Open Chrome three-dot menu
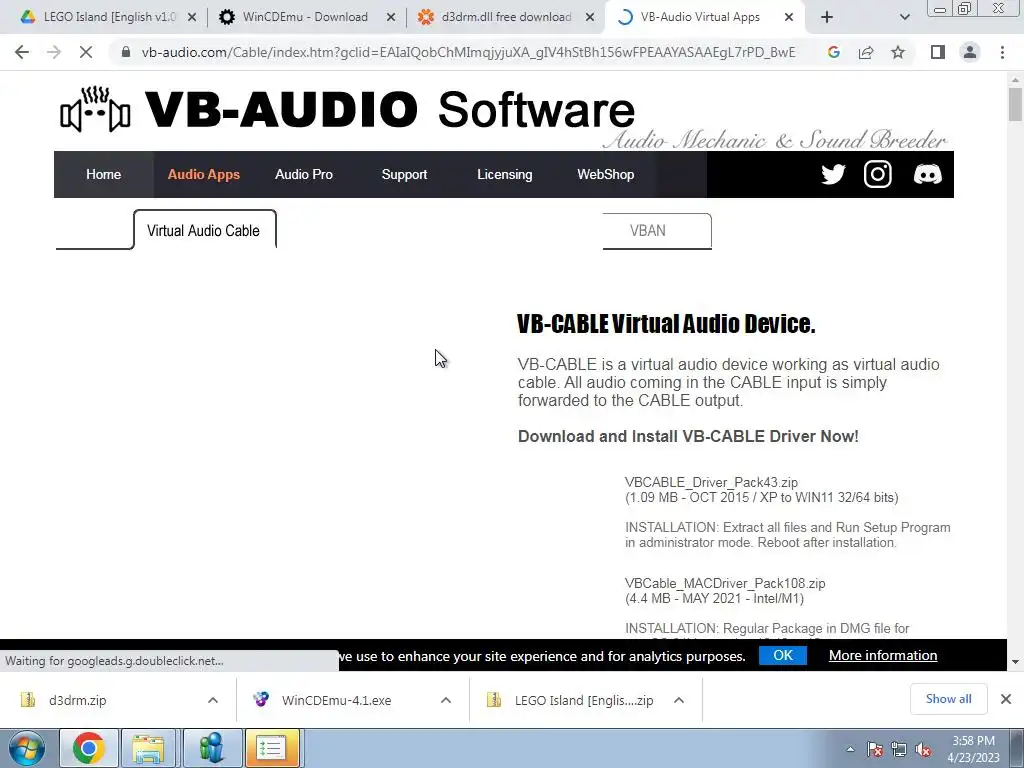Image resolution: width=1024 pixels, height=768 pixels. (x=1002, y=52)
